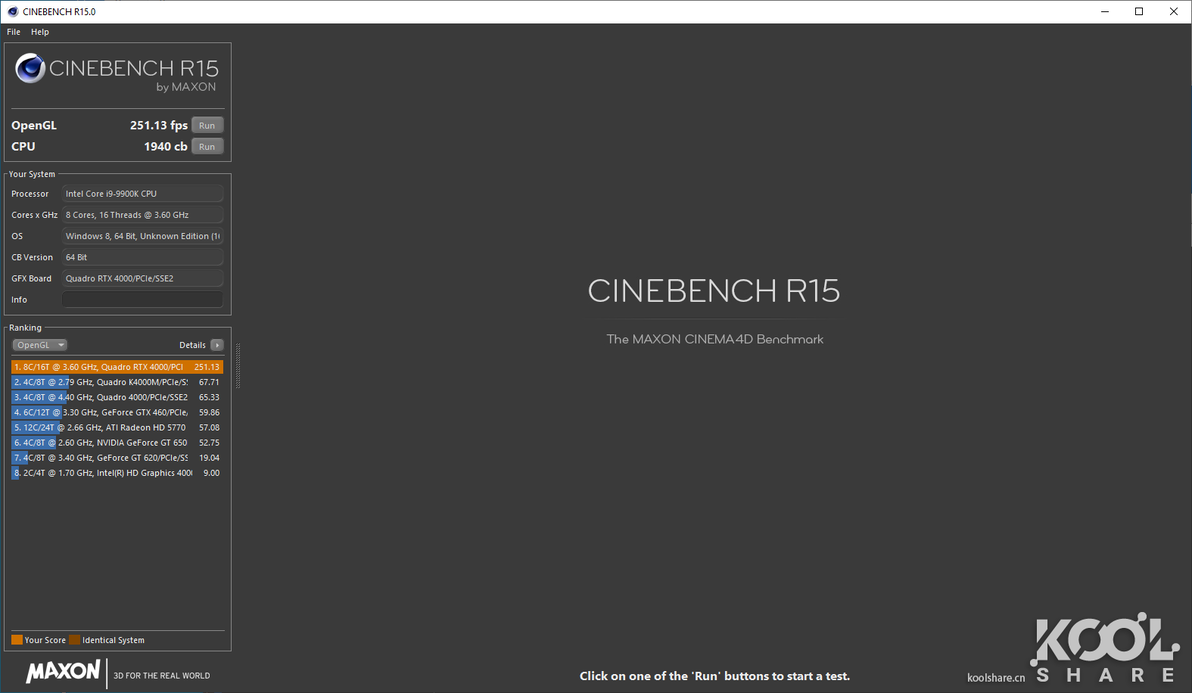Maximize the Cinebench window
The image size is (1192, 693).
click(x=1139, y=11)
